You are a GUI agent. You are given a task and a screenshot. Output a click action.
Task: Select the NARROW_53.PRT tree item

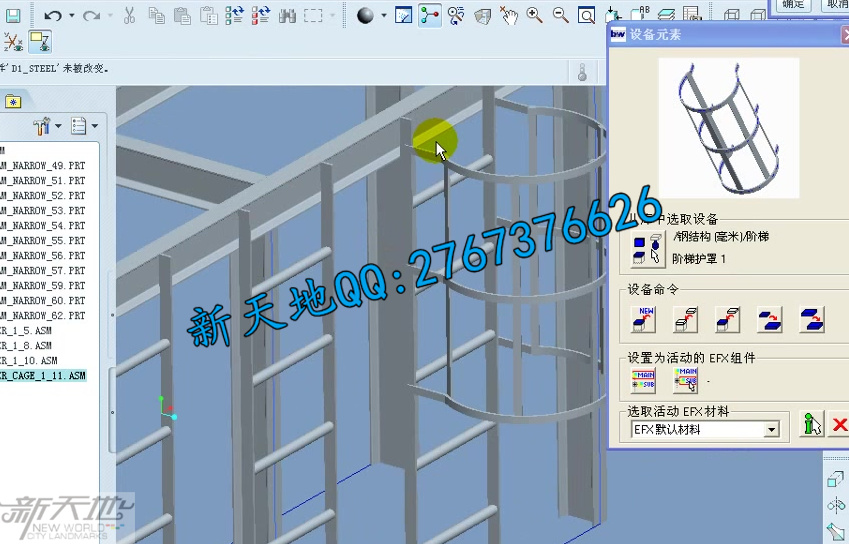43,211
